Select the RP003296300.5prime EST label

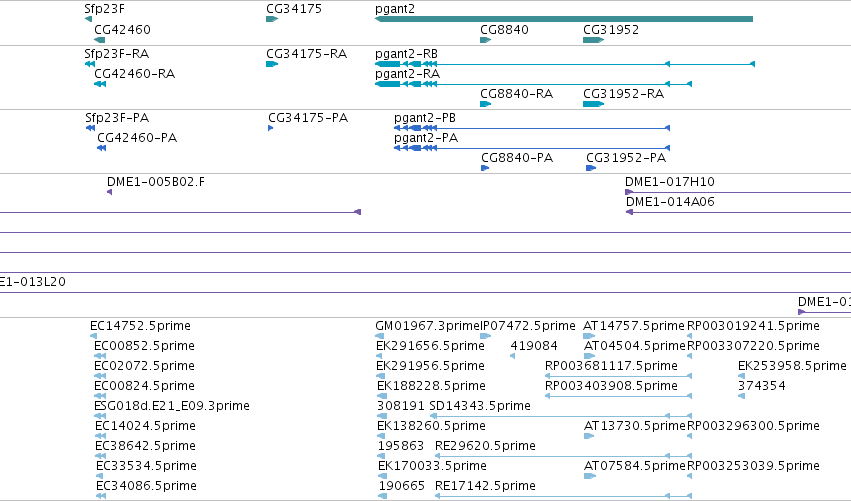(753, 426)
